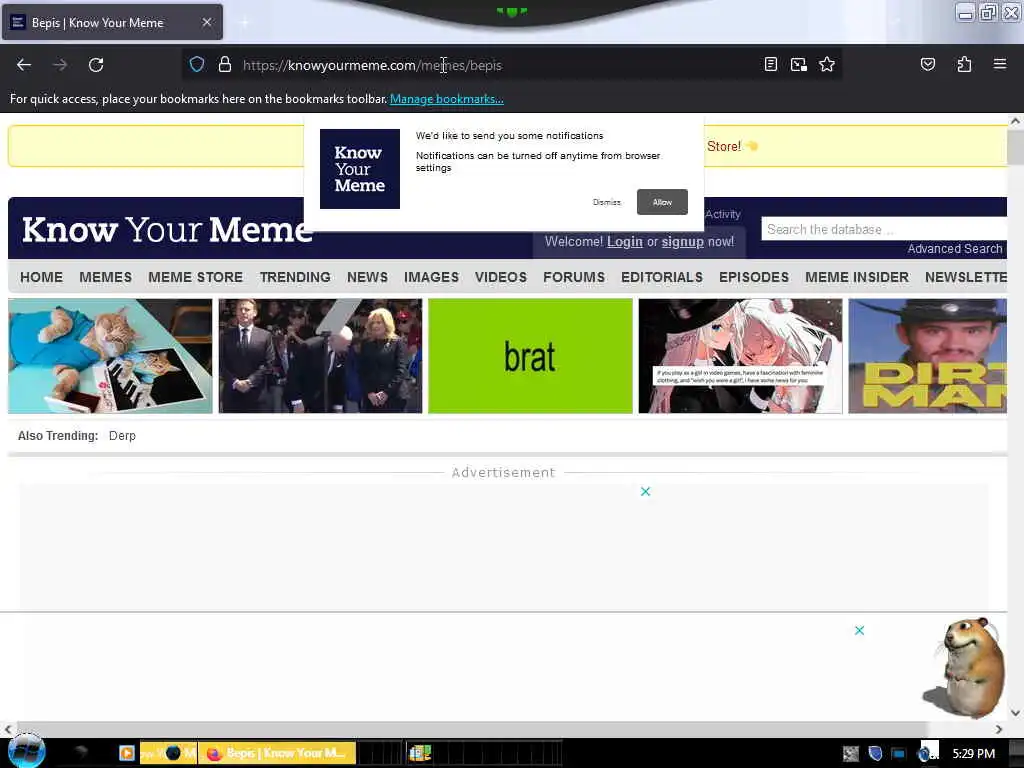Screen dimensions: 1024x768
Task: Select the Bepis | Know Your Meme tab
Action: pos(112,22)
